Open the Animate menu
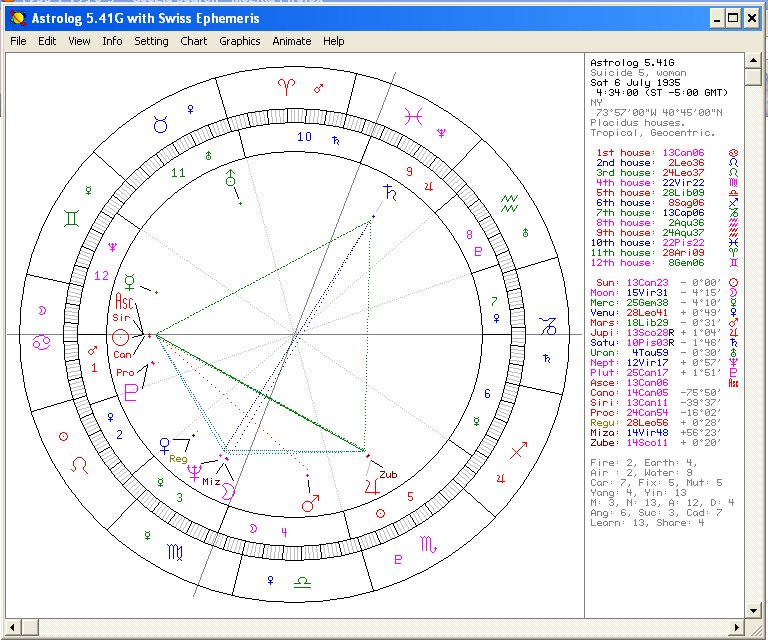 coord(292,41)
